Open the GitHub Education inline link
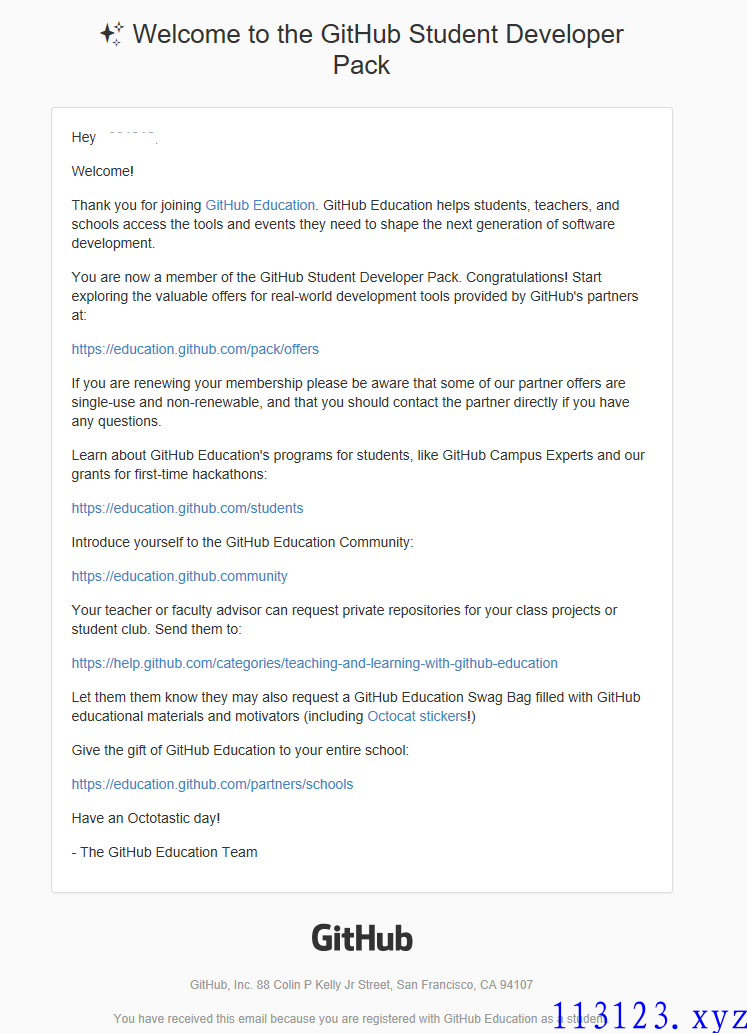747x1033 pixels. (260, 206)
